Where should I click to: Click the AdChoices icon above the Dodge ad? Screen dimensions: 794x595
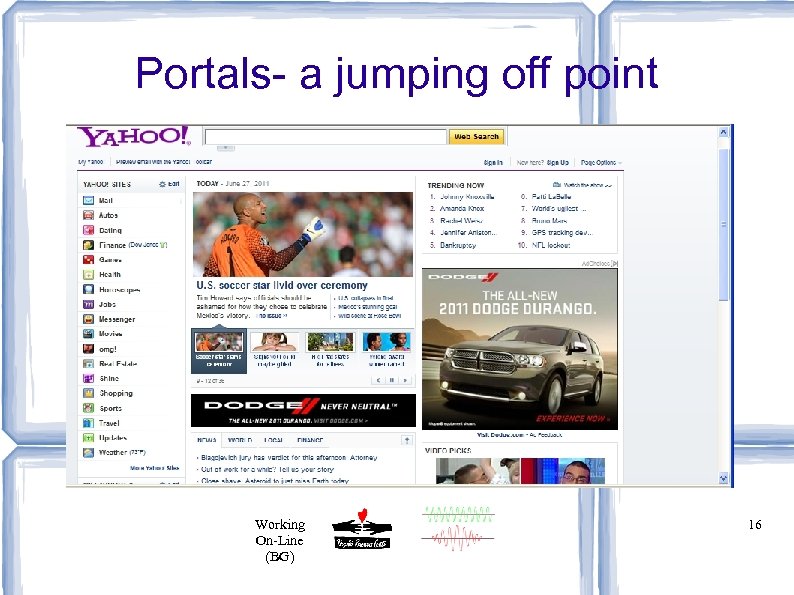pyautogui.click(x=615, y=263)
